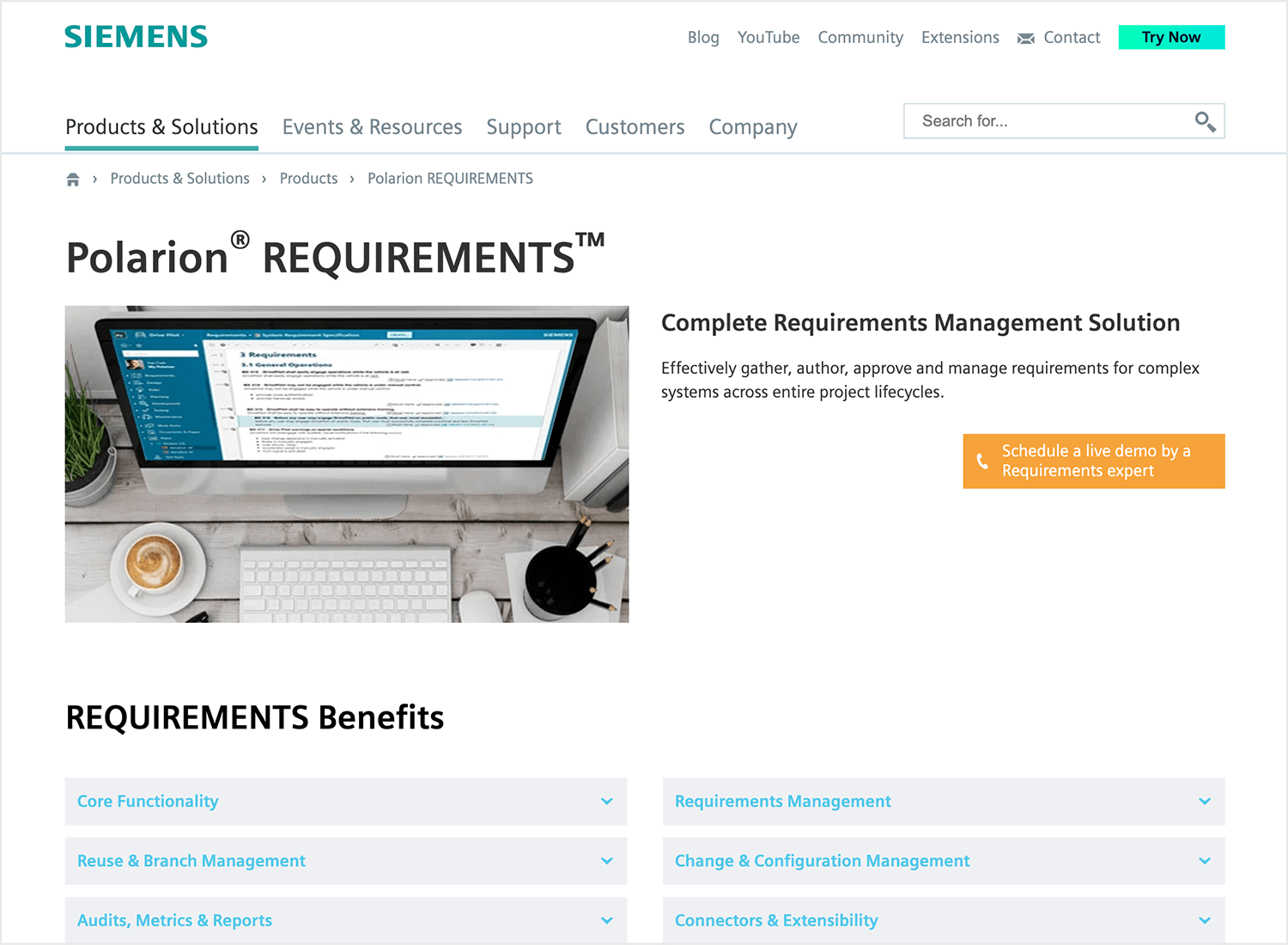Click the Connectors & Extensibility text

tap(776, 920)
